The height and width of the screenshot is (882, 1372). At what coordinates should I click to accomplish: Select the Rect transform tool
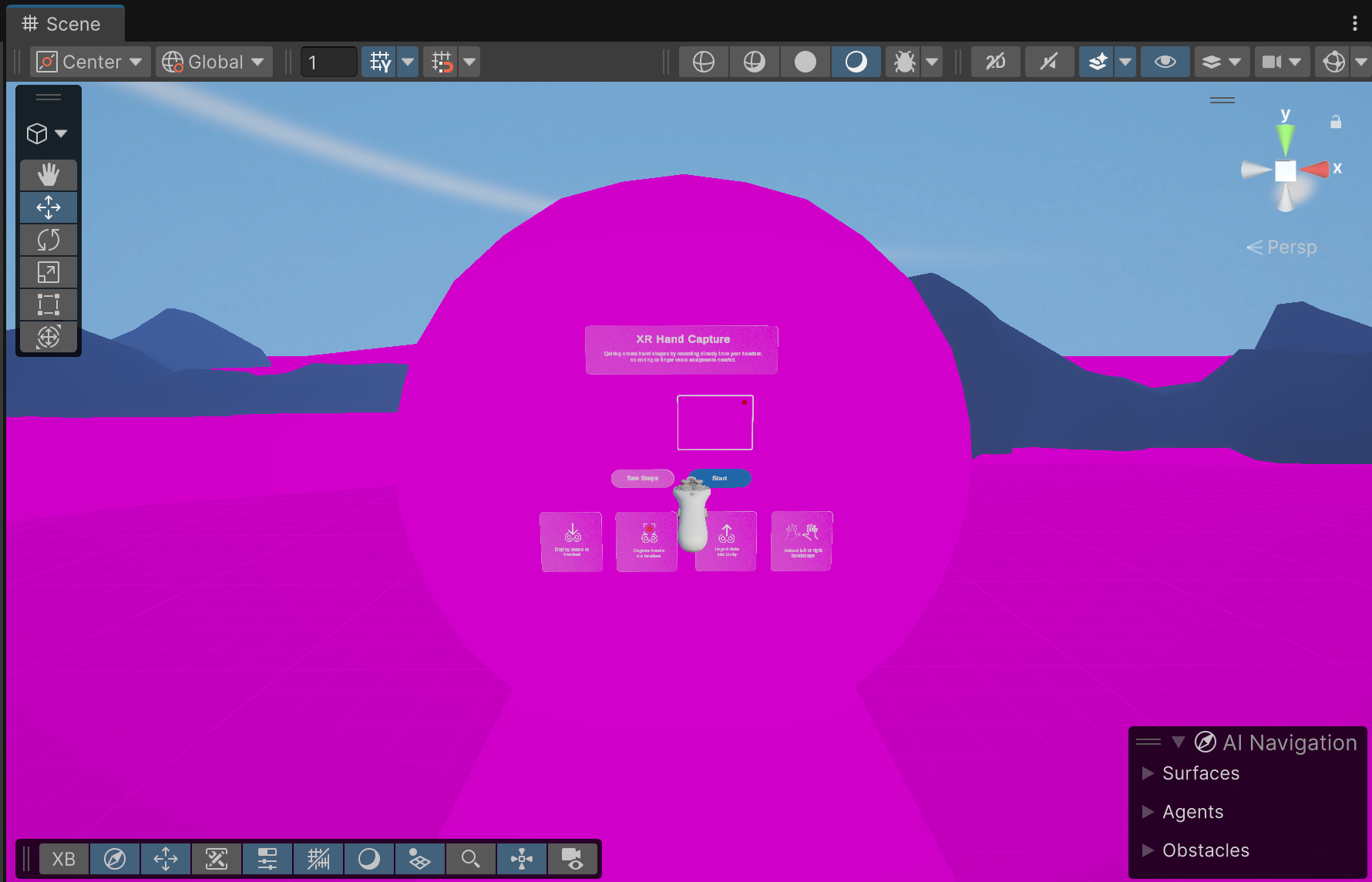pyautogui.click(x=48, y=304)
